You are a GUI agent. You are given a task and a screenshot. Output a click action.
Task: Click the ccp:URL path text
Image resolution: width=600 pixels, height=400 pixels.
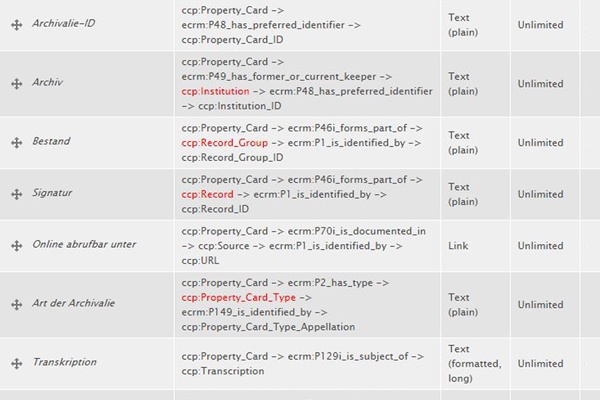coord(200,261)
